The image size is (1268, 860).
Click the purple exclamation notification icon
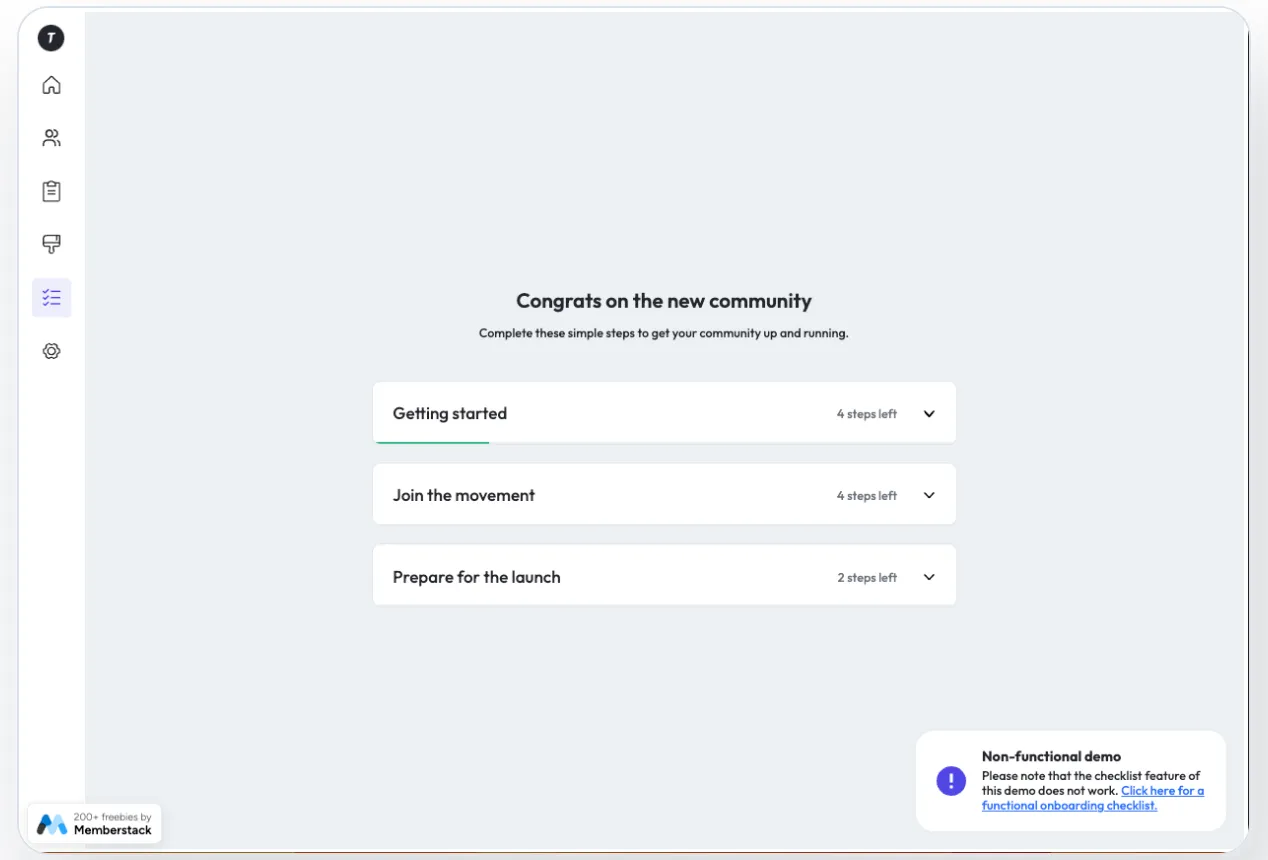point(950,780)
